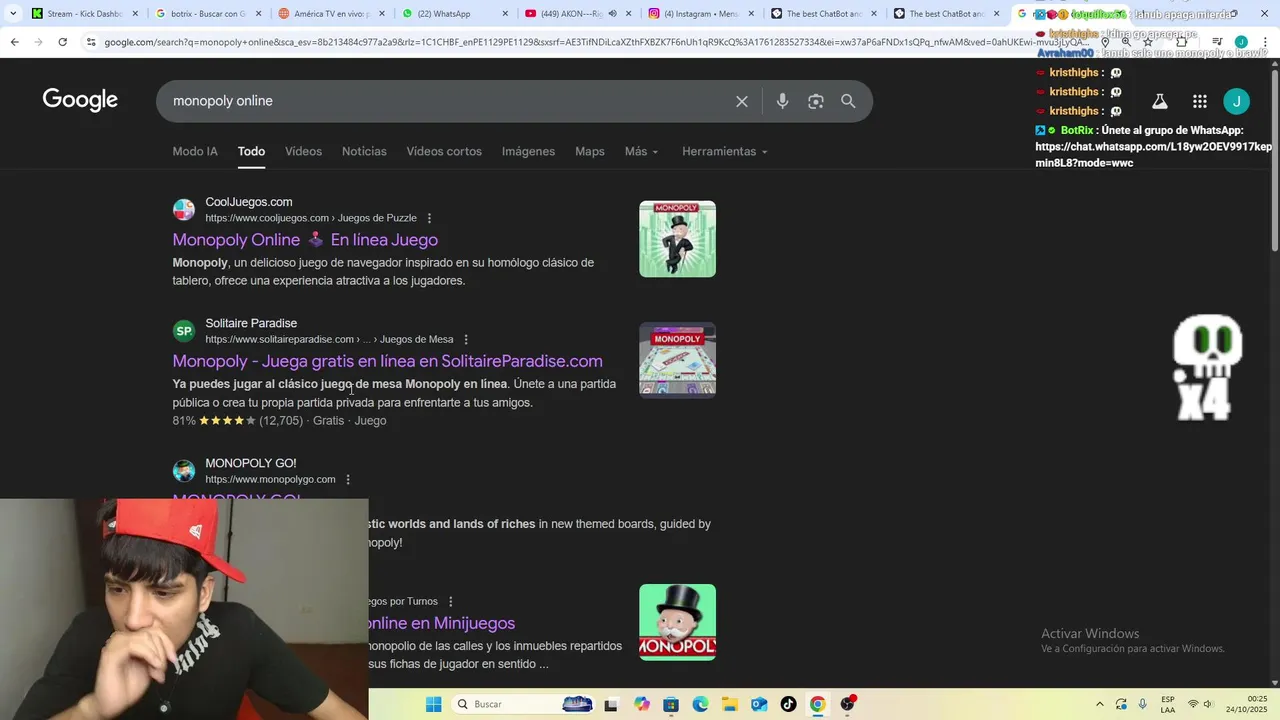Open Microsoft Edge from the taskbar

click(x=700, y=704)
